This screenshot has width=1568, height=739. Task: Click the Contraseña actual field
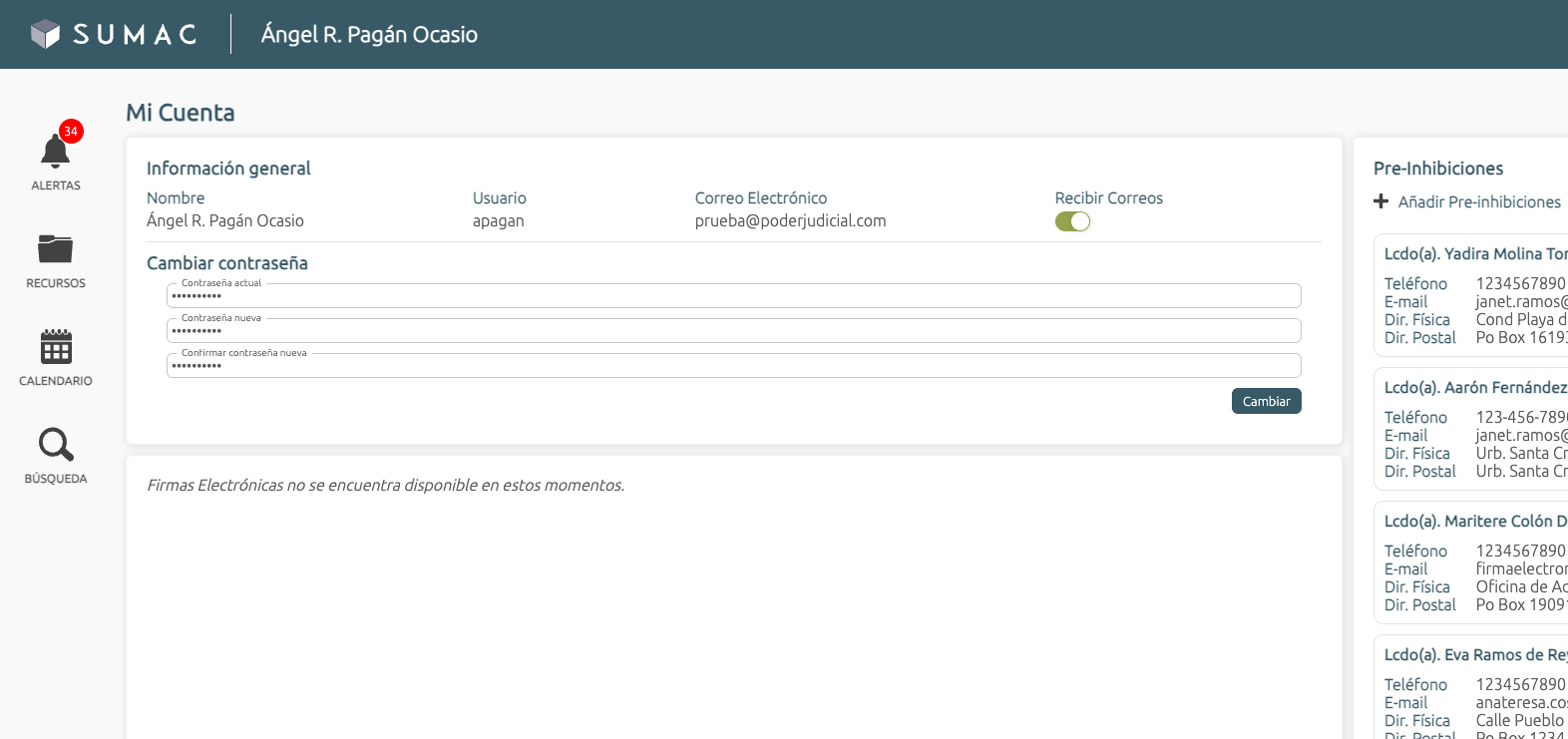click(733, 296)
